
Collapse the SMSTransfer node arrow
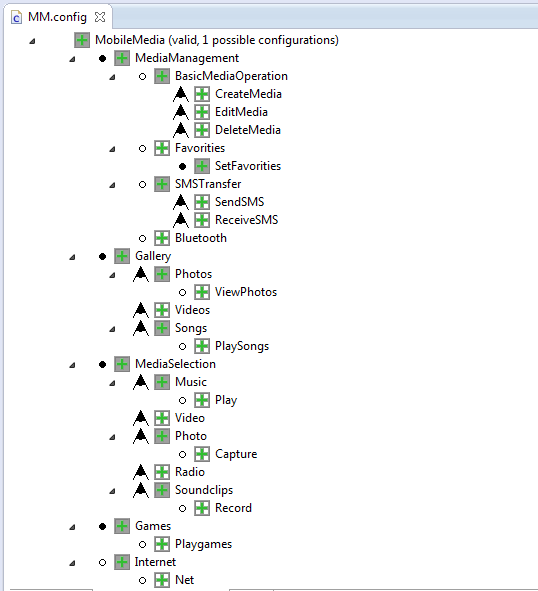(x=112, y=185)
